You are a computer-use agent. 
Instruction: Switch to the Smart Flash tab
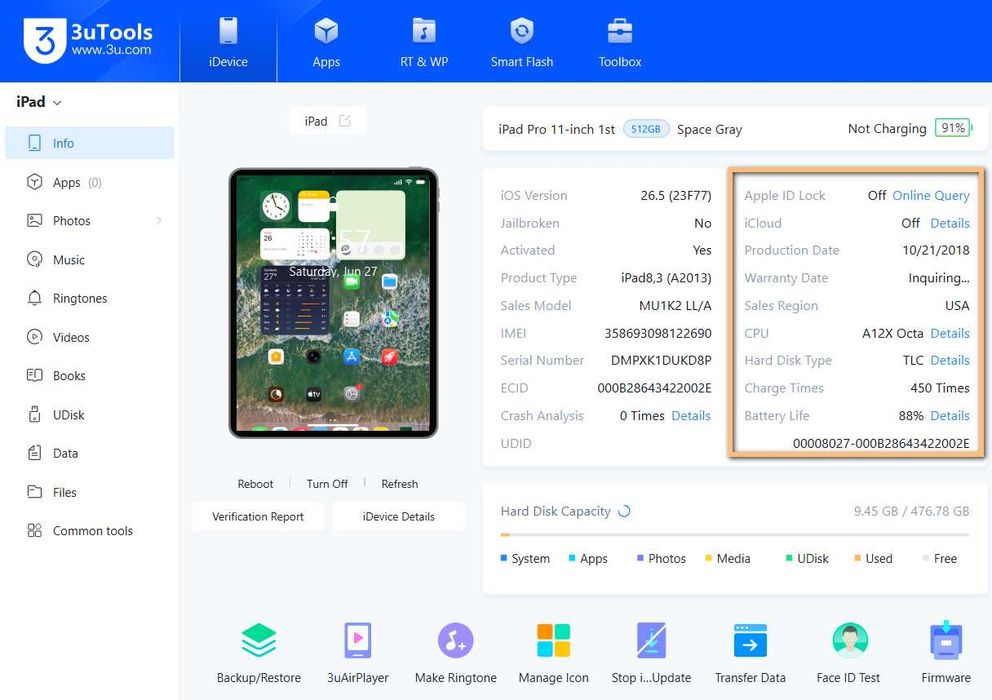(522, 42)
